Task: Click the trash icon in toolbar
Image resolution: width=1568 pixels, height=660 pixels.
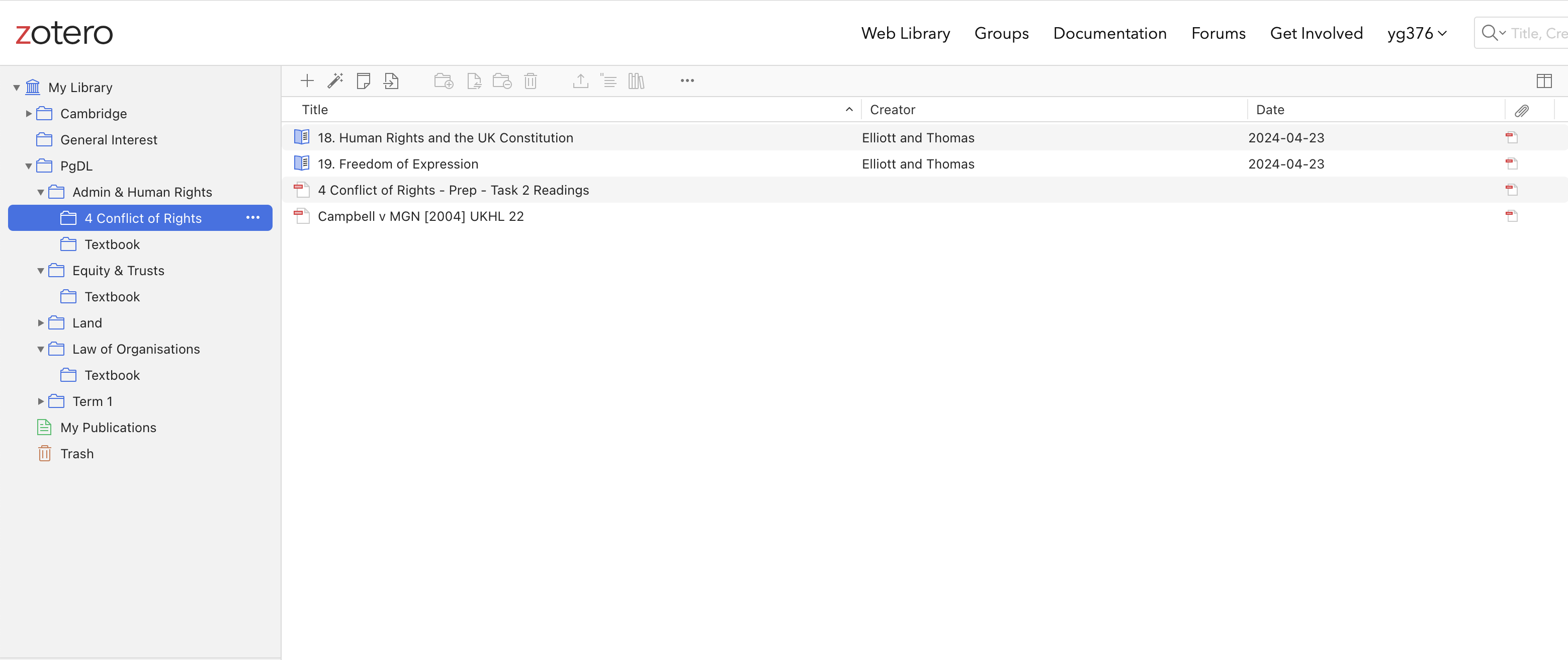Action: click(530, 80)
